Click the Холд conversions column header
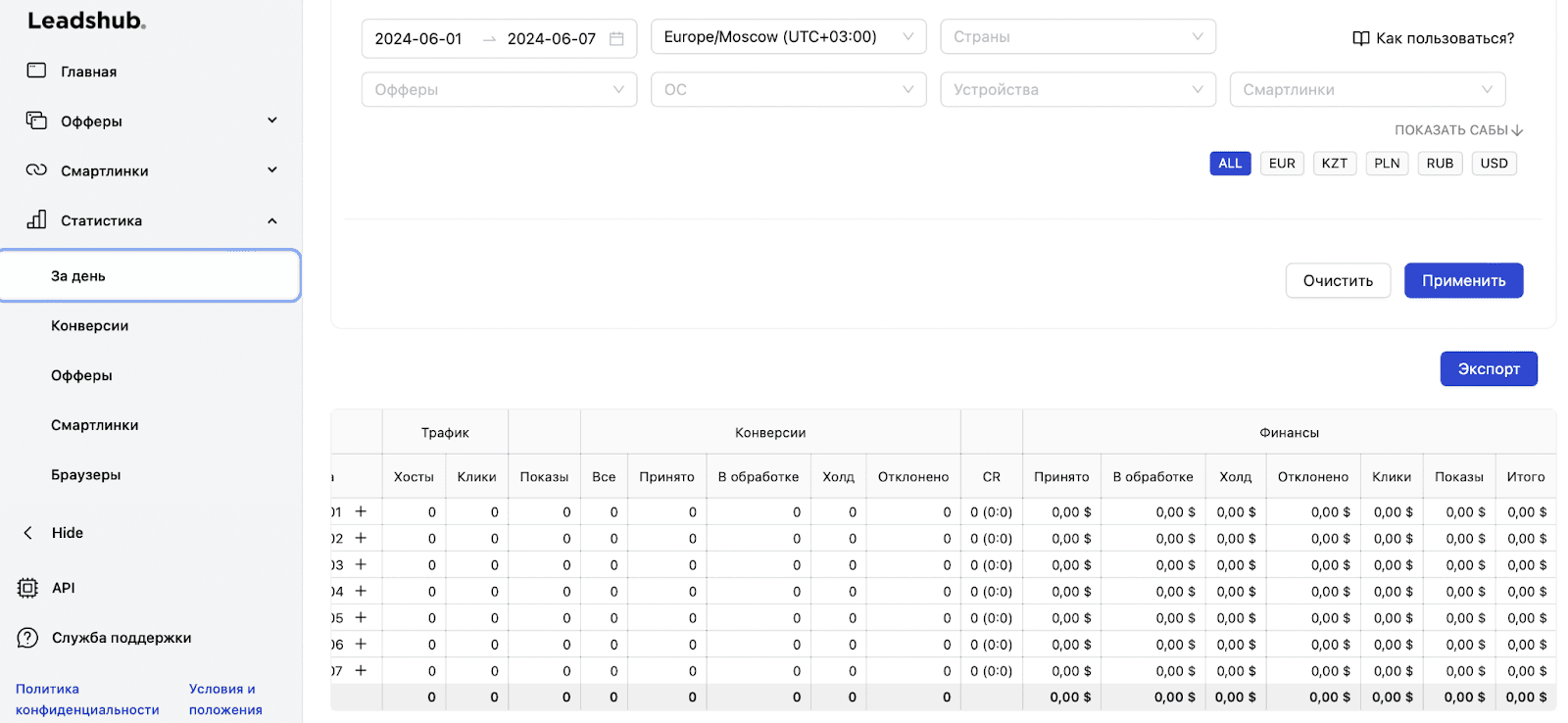Image resolution: width=1568 pixels, height=723 pixels. click(x=838, y=476)
